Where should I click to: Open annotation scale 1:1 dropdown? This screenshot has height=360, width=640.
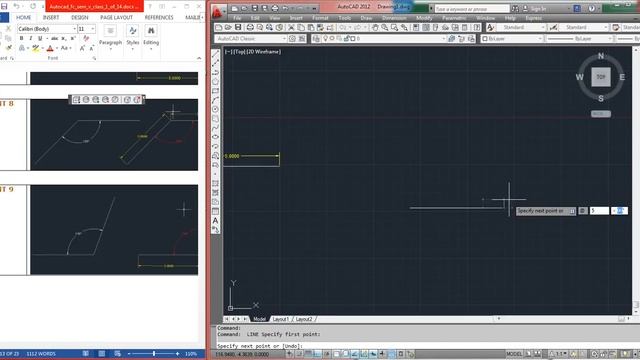pyautogui.click(x=558, y=354)
